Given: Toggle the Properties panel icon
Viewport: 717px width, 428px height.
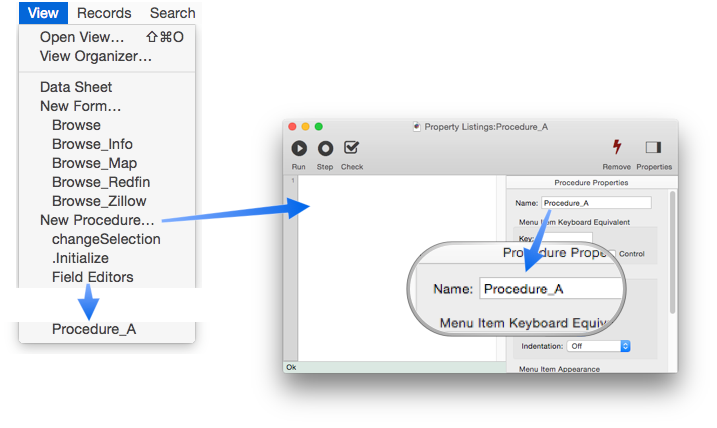Looking at the screenshot, I should [653, 147].
